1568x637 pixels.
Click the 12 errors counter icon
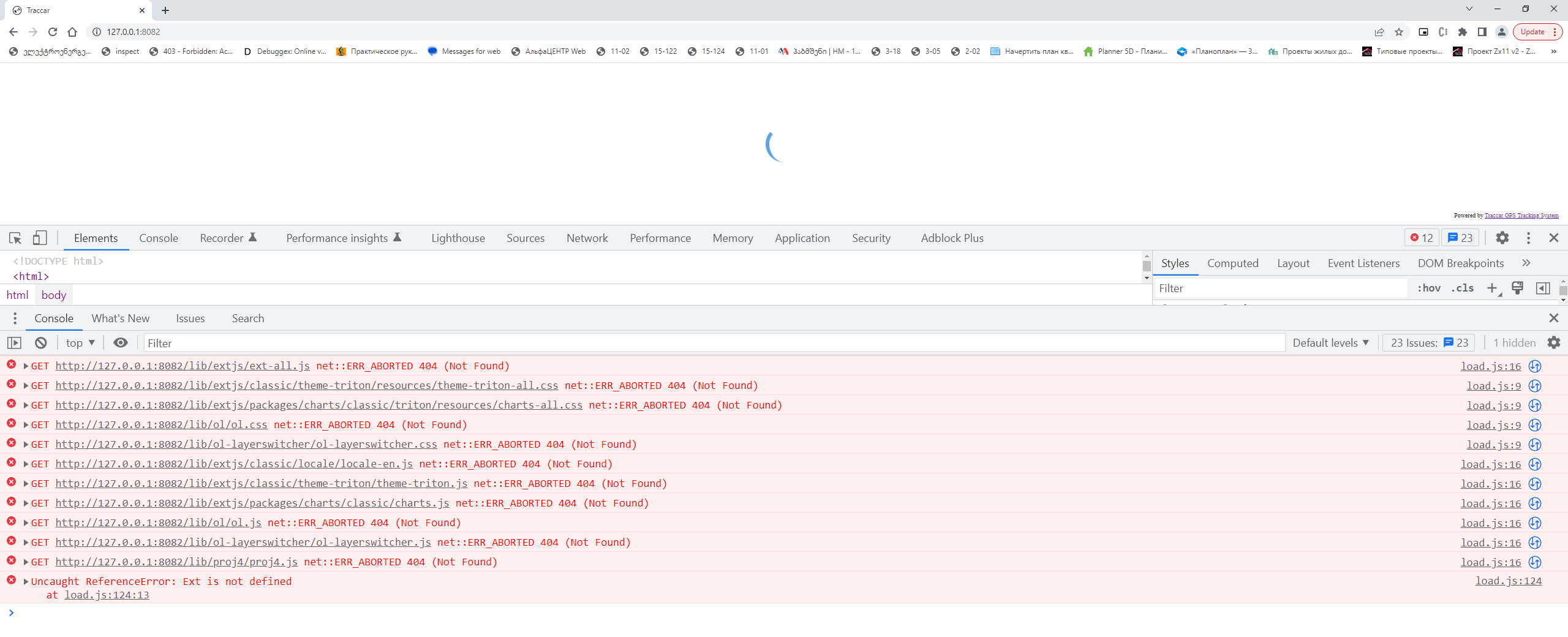[1421, 238]
